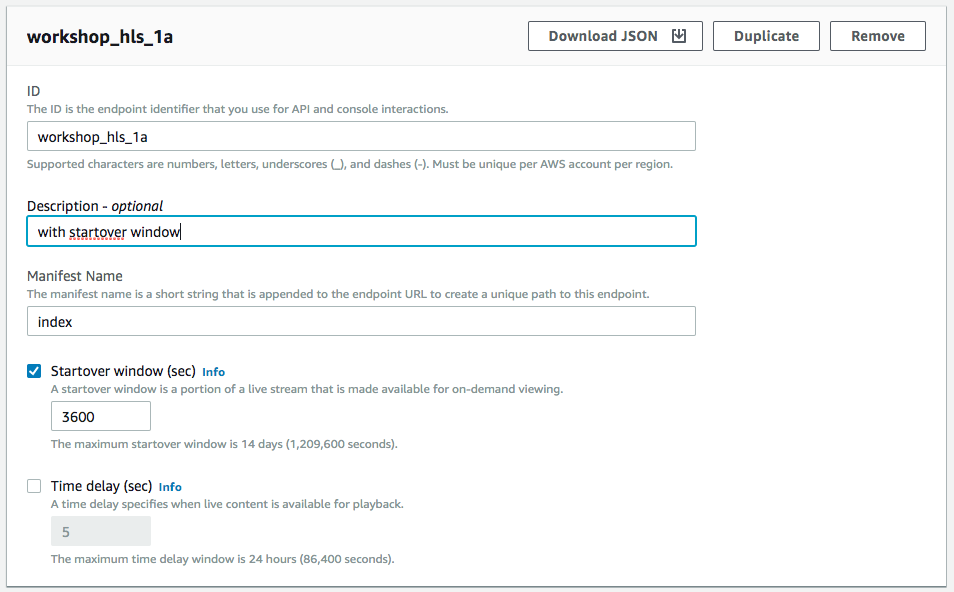Remove this endpoint with the Remove button
Viewport: 954px width, 592px height.
coord(877,36)
